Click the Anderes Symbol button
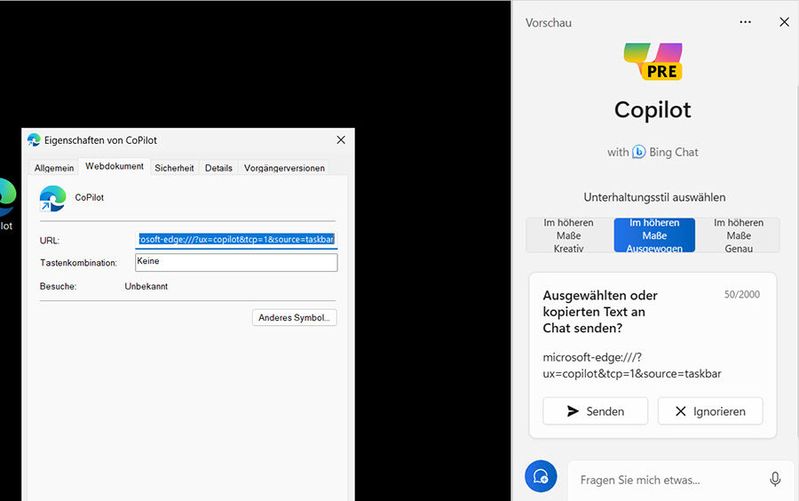799x501 pixels. point(295,318)
